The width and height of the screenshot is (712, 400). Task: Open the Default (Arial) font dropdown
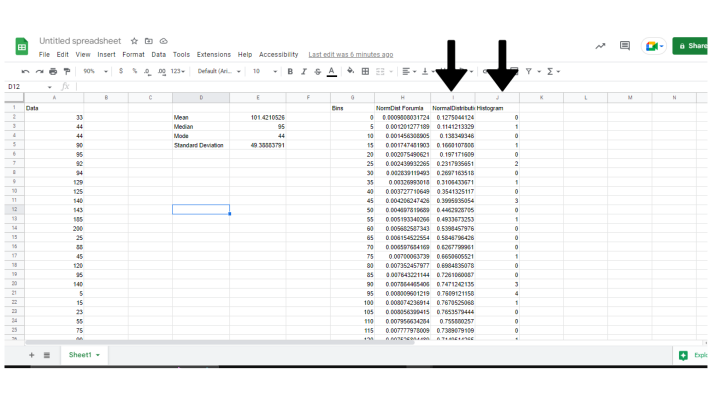click(219, 71)
